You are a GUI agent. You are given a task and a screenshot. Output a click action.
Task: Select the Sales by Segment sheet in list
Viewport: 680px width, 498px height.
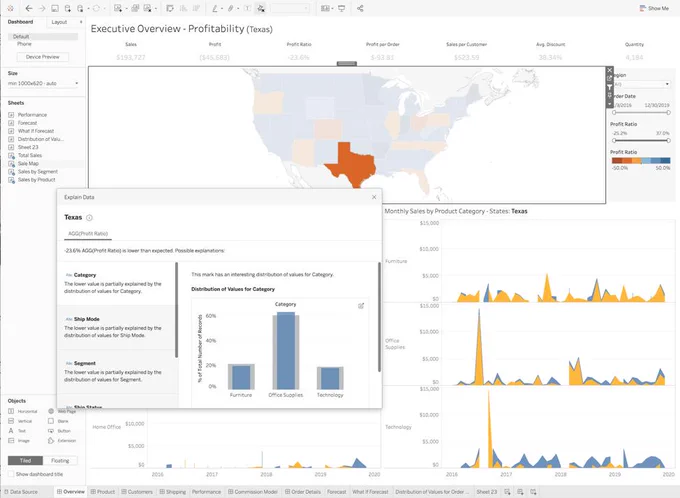[38, 172]
